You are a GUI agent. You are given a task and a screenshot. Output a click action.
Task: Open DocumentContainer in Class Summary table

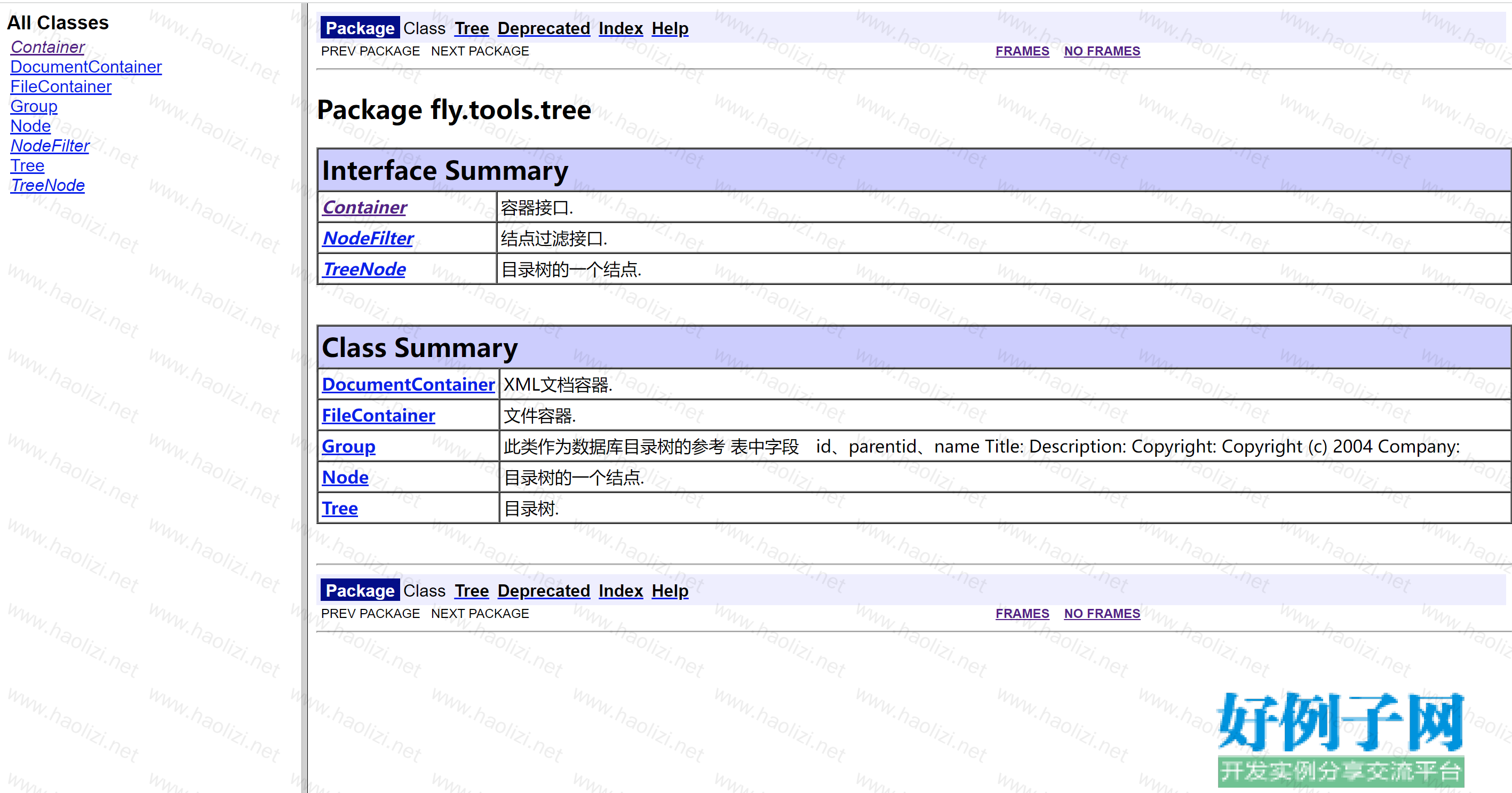point(408,384)
